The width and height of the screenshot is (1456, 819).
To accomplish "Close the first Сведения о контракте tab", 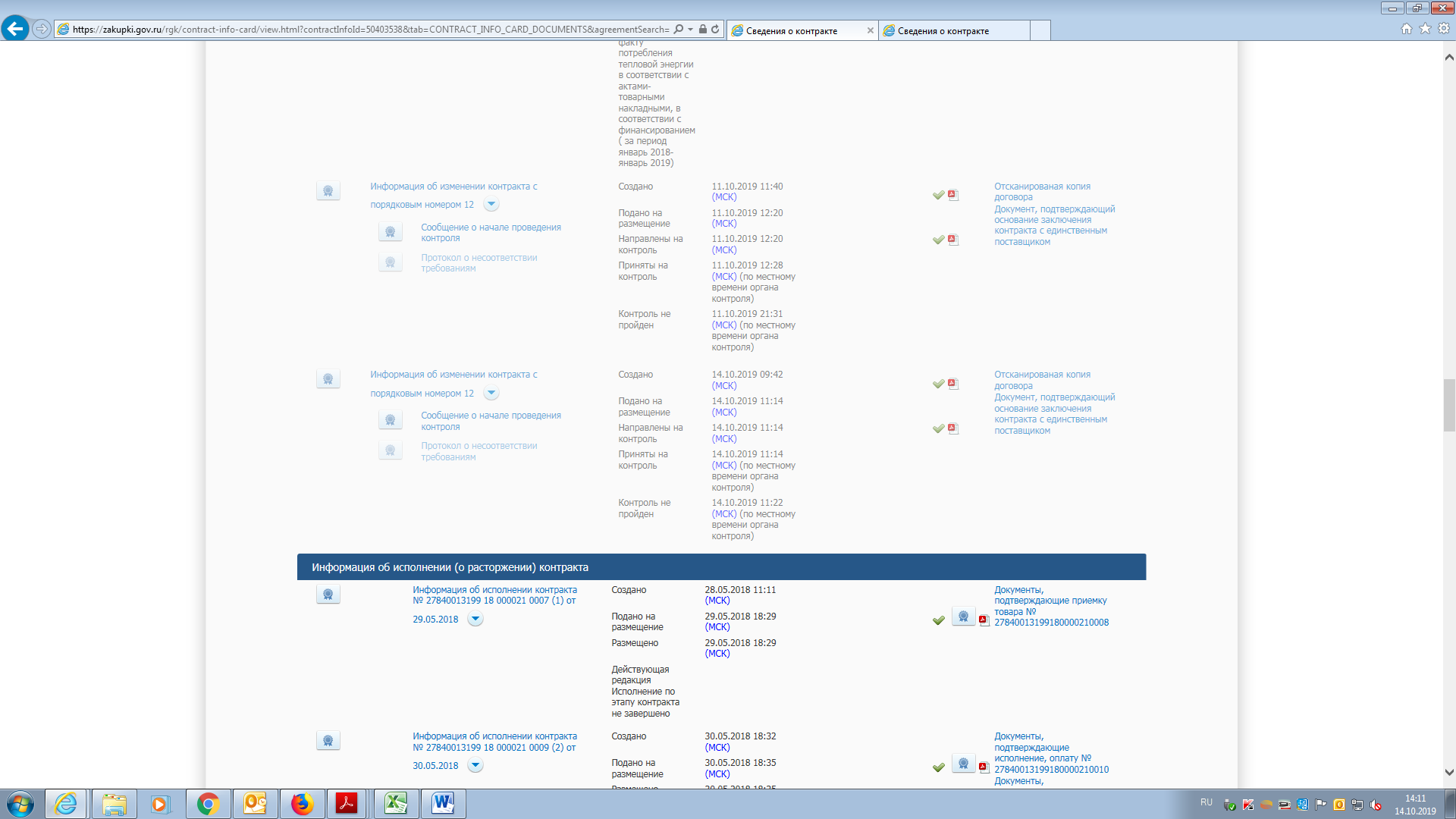I will 870,31.
